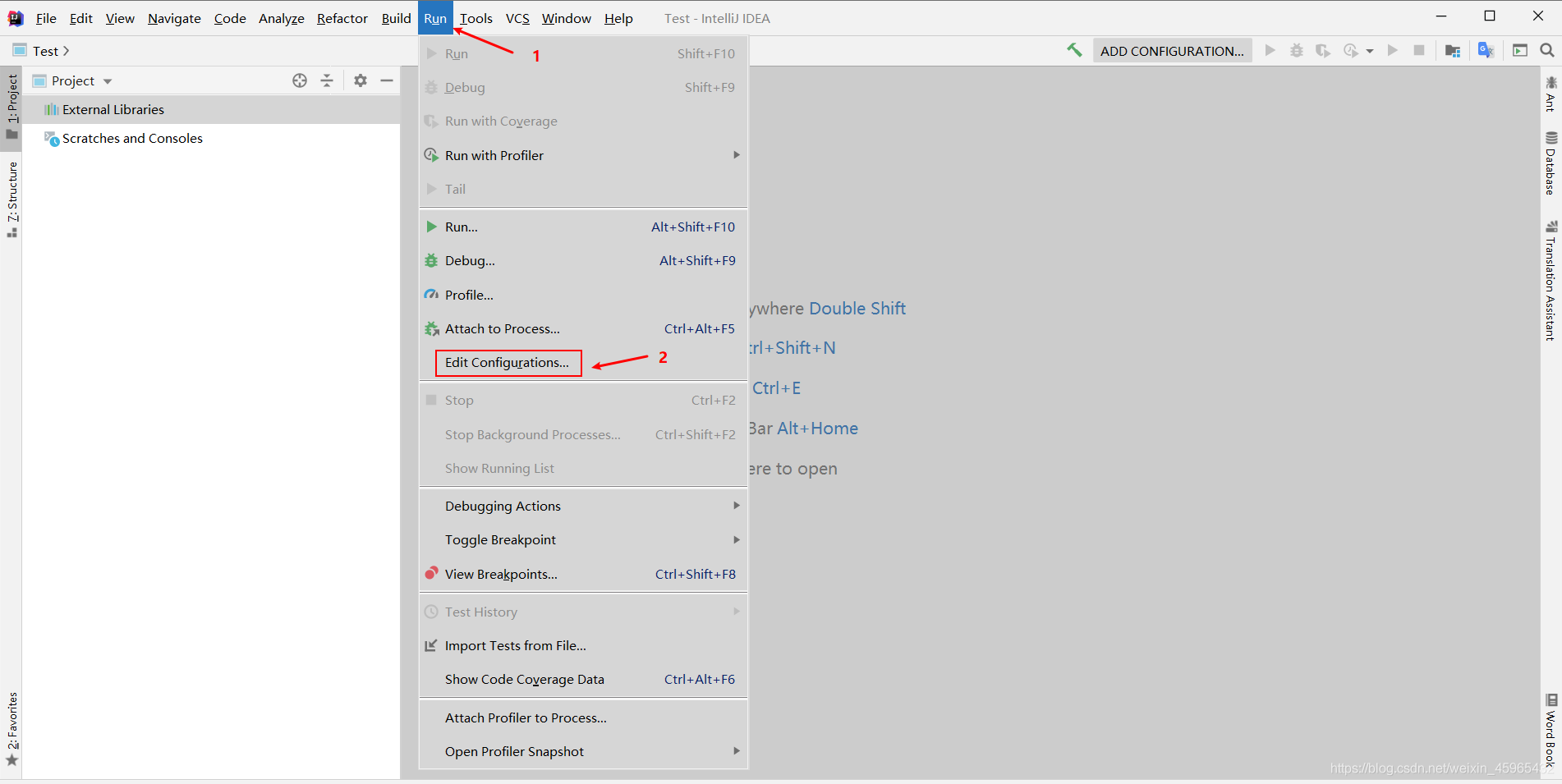Open the Translation Assistant side tab
Viewport: 1562px width, 784px height.
click(1551, 280)
